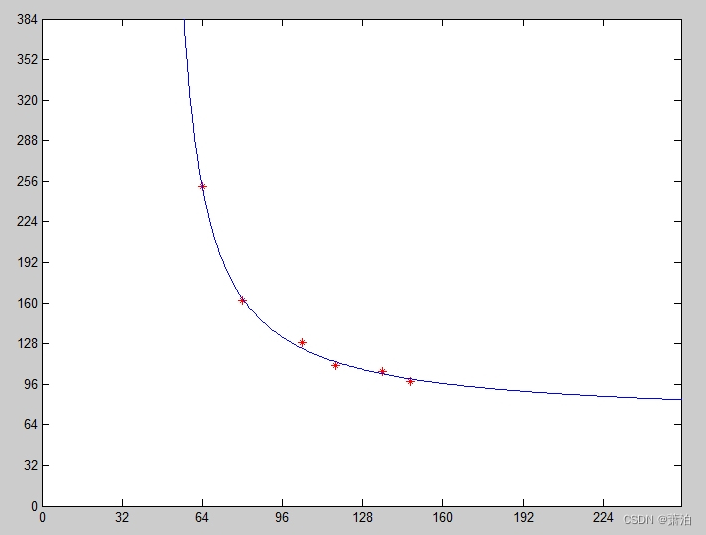Select the x-axis tick label 192

point(524,517)
